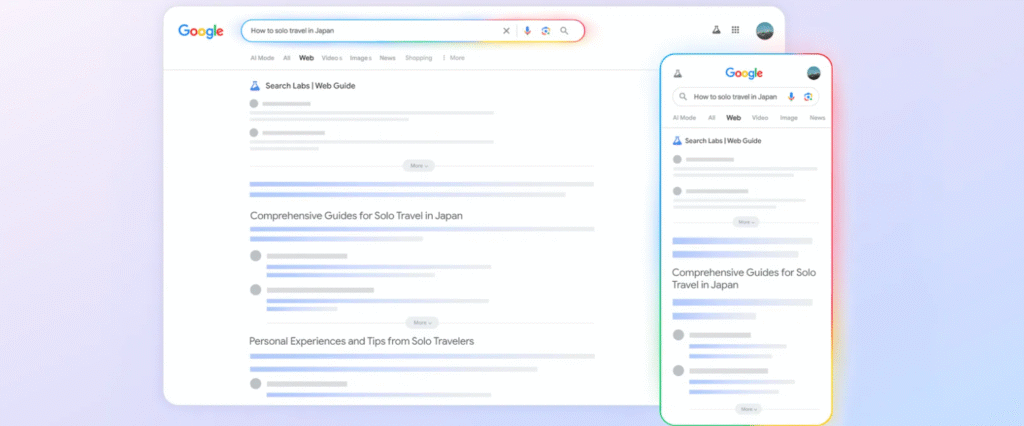
Task: Expand More under Comprehensive Guides on desktop
Action: click(422, 323)
